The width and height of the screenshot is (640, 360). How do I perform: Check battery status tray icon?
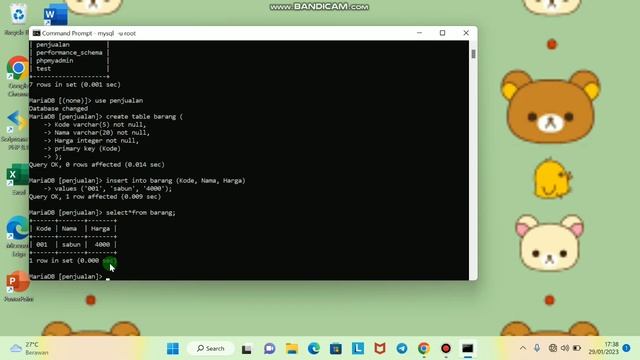click(x=577, y=348)
